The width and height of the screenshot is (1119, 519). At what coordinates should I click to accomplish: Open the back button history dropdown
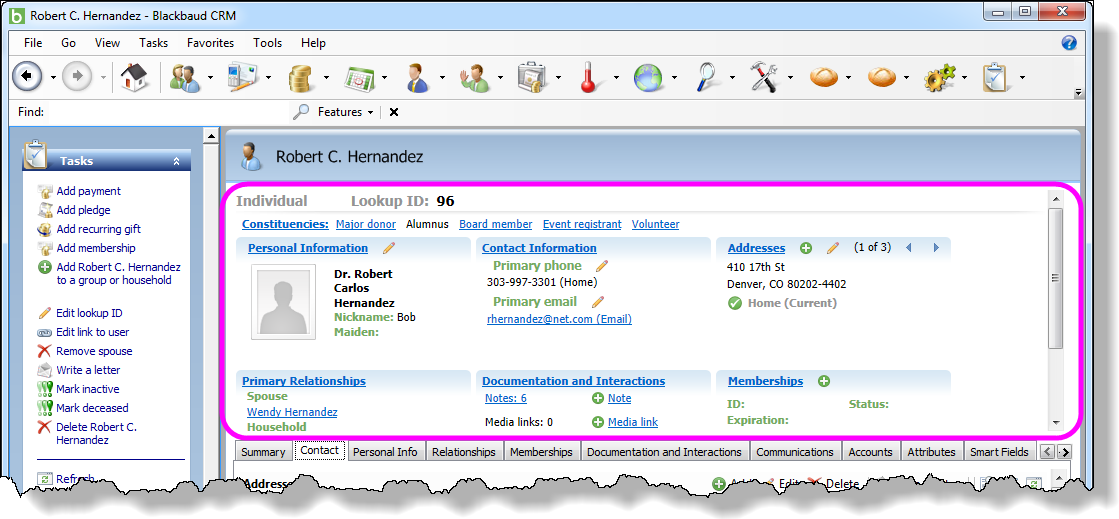53,77
